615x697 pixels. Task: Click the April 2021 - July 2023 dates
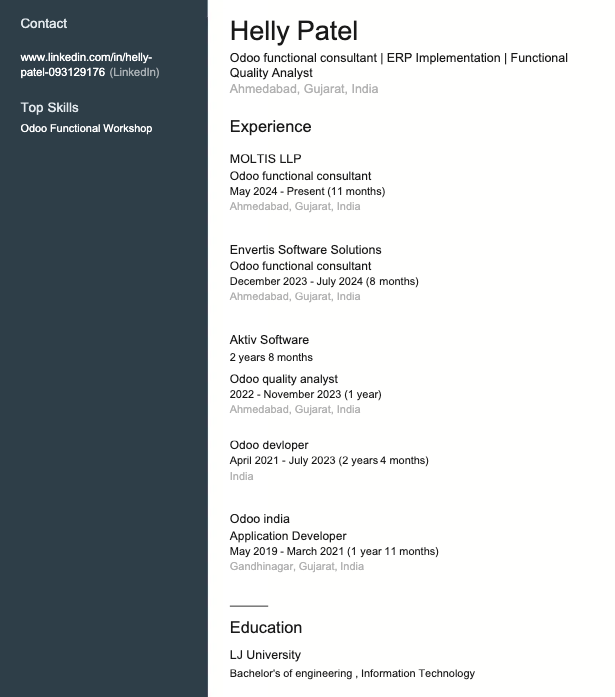coord(329,460)
